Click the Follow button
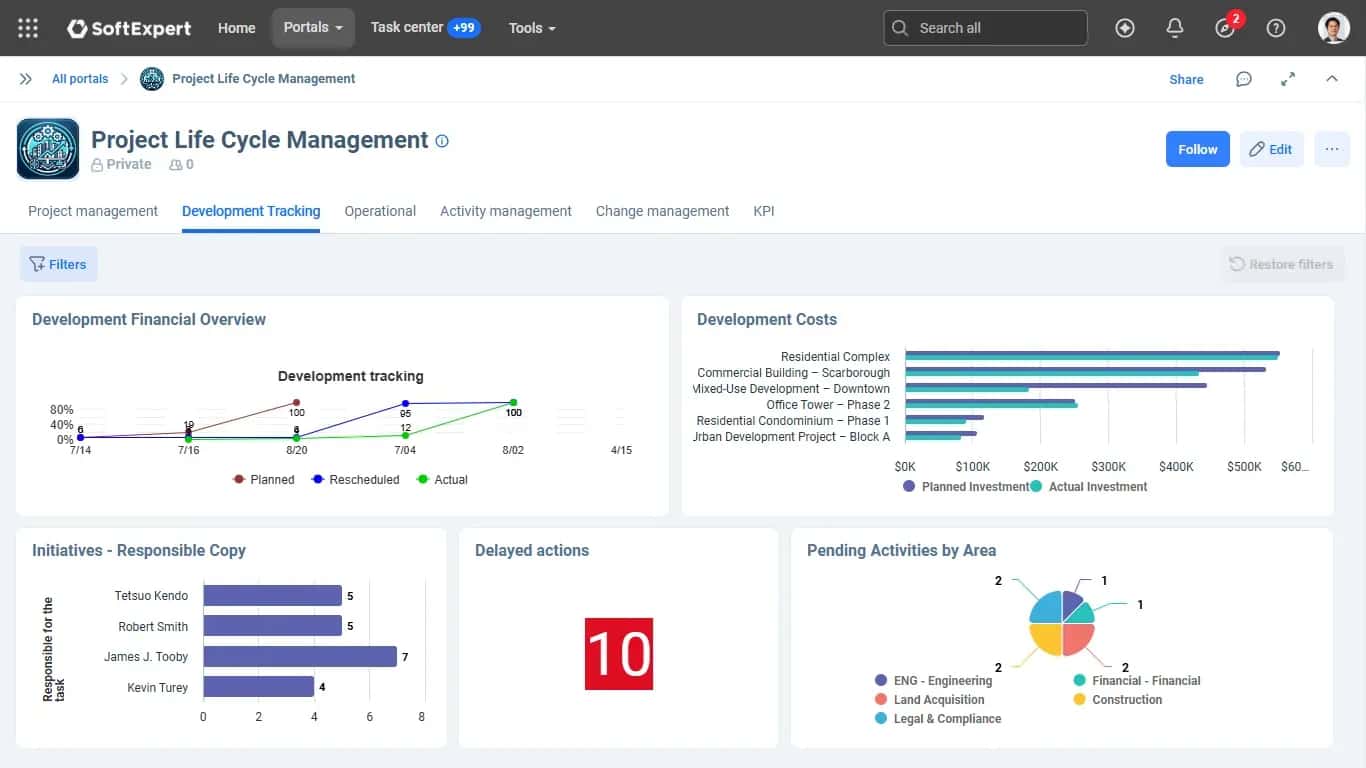The height and width of the screenshot is (768, 1366). [x=1198, y=149]
